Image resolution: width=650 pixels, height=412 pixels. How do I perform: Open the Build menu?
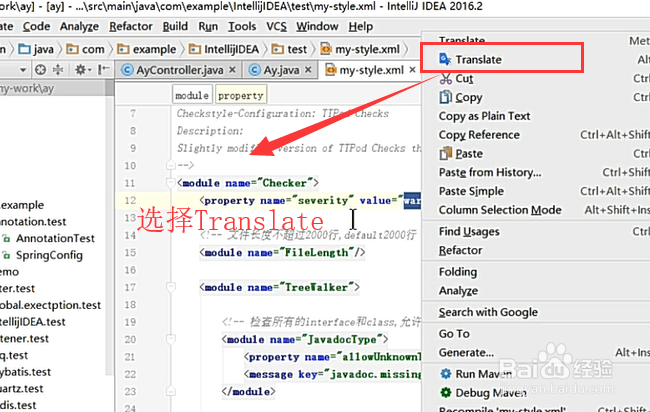pyautogui.click(x=175, y=27)
